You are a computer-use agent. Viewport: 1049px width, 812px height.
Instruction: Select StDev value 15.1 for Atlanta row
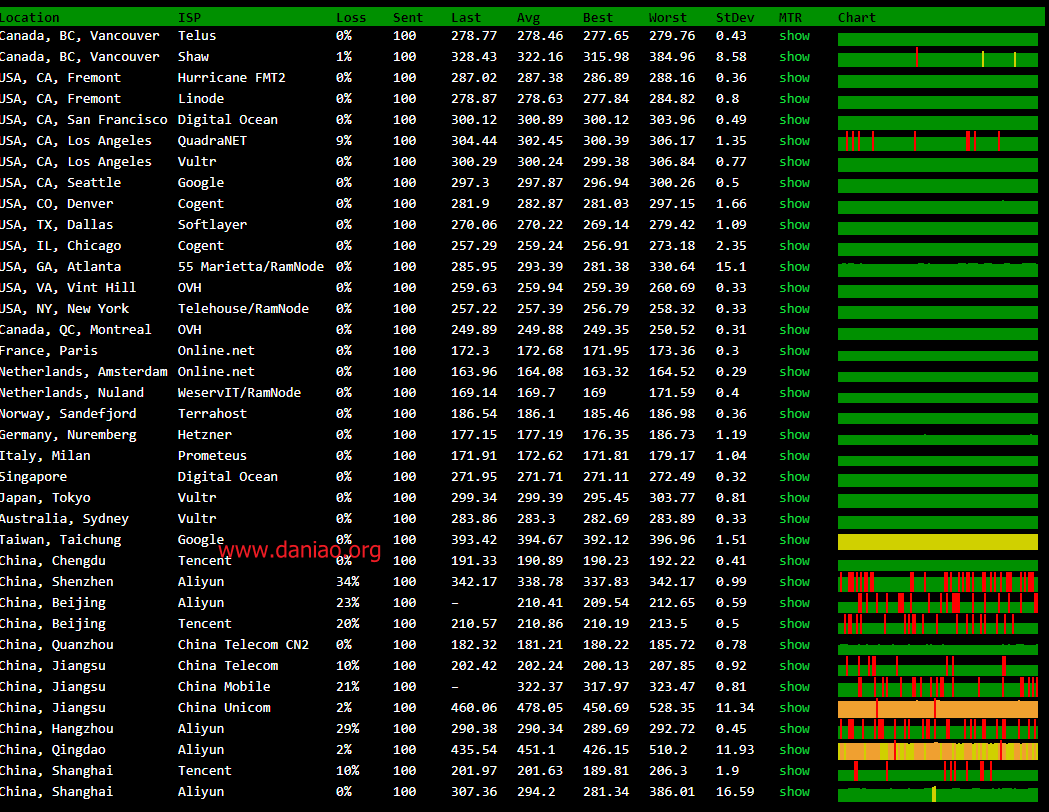[731, 266]
